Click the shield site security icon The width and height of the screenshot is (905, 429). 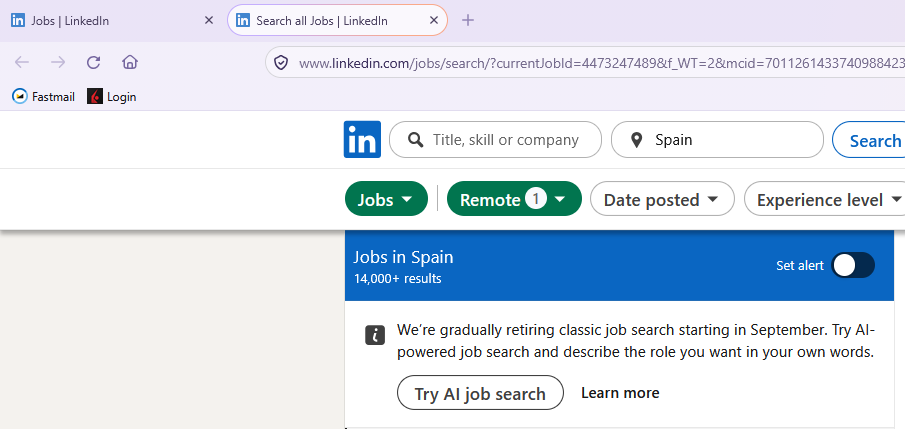coord(281,62)
